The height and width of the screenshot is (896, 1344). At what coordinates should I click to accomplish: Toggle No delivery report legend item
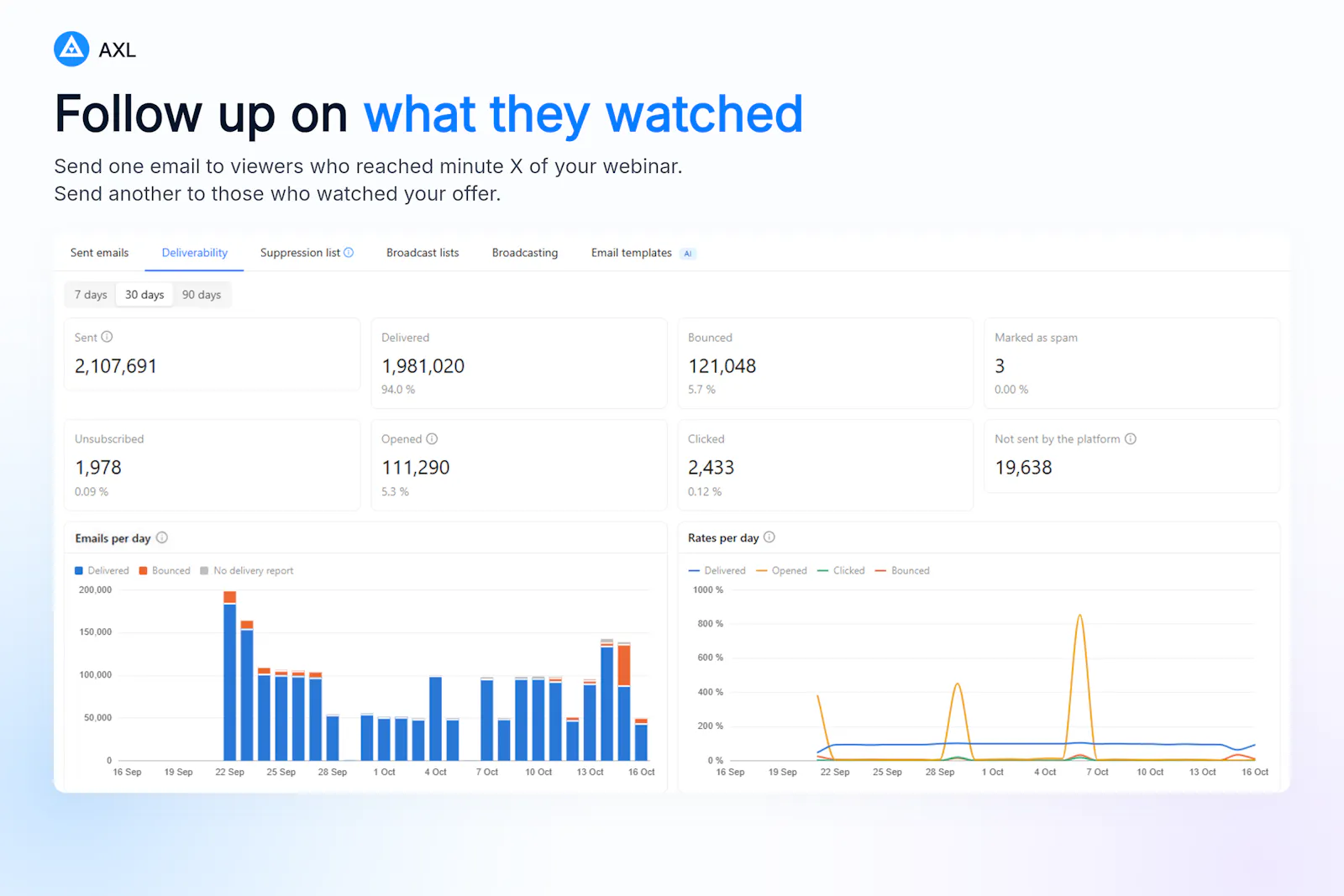(x=247, y=571)
